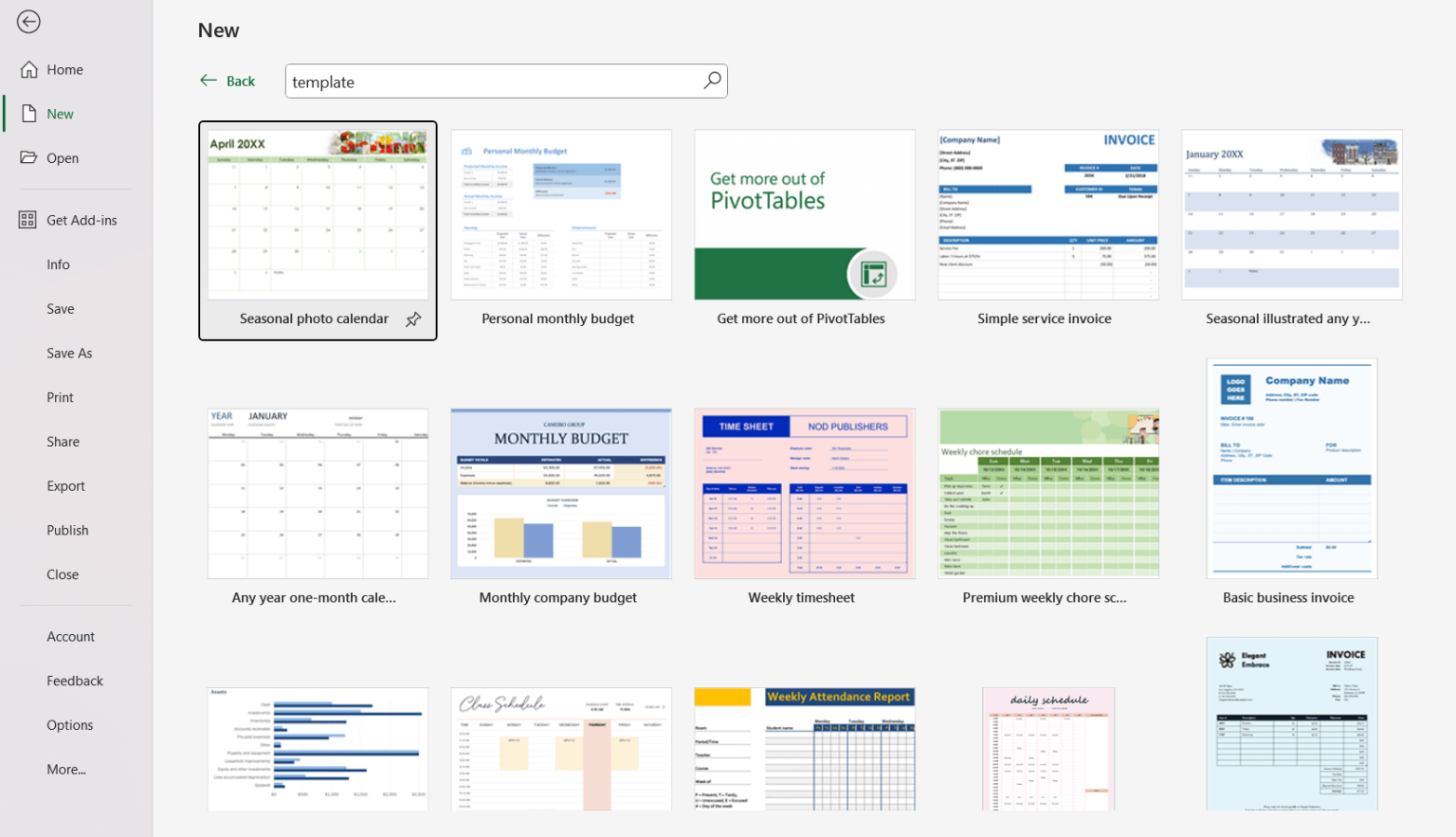The image size is (1456, 837).
Task: Click the Back text link
Action: click(241, 81)
